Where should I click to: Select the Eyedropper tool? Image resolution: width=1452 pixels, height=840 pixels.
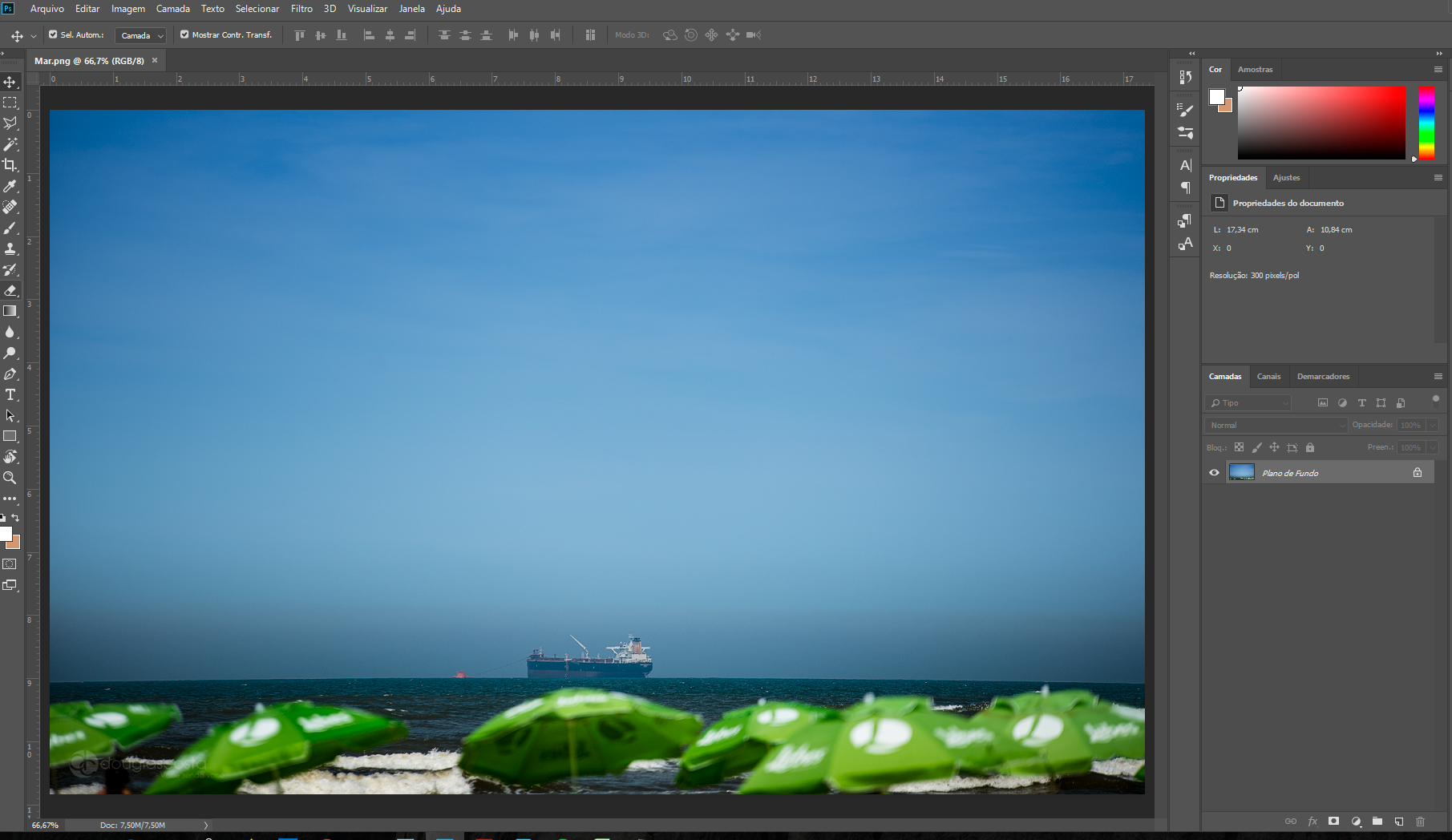[x=10, y=186]
